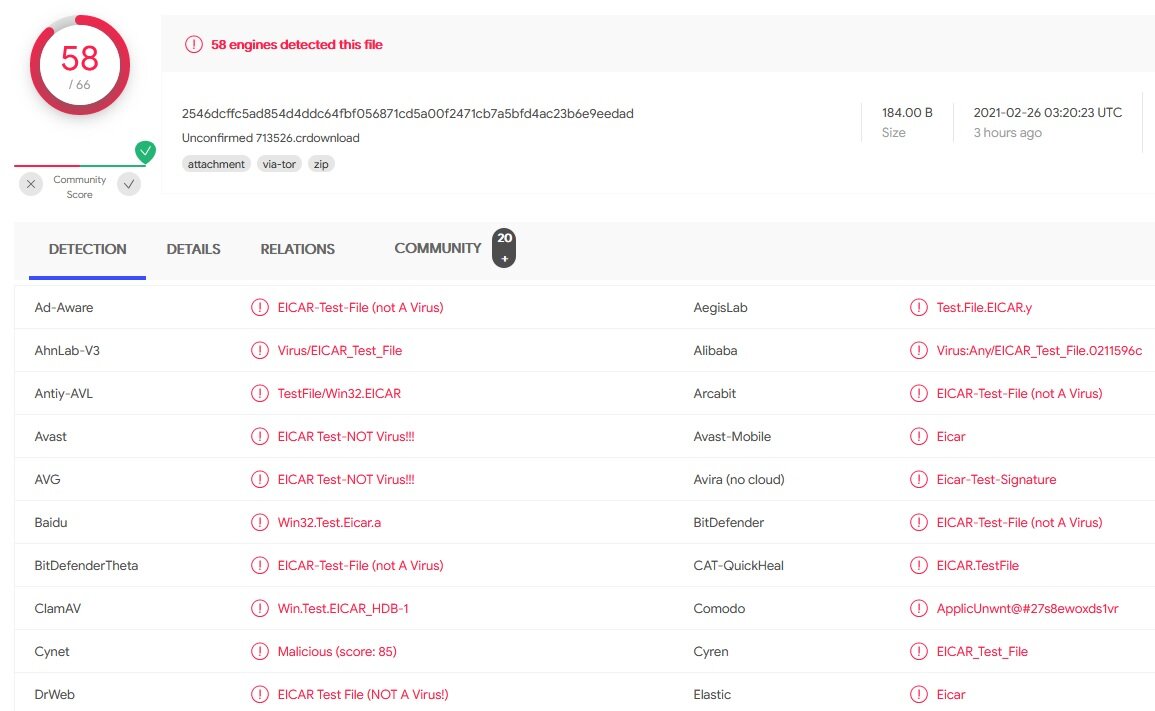This screenshot has height=711, width=1155.
Task: Click the warning icon in the Elastic row
Action: pyautogui.click(x=919, y=694)
